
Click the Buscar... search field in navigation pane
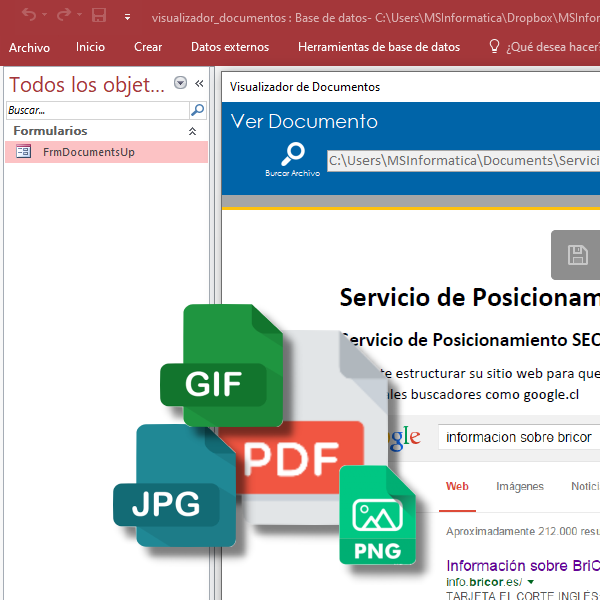coord(98,111)
